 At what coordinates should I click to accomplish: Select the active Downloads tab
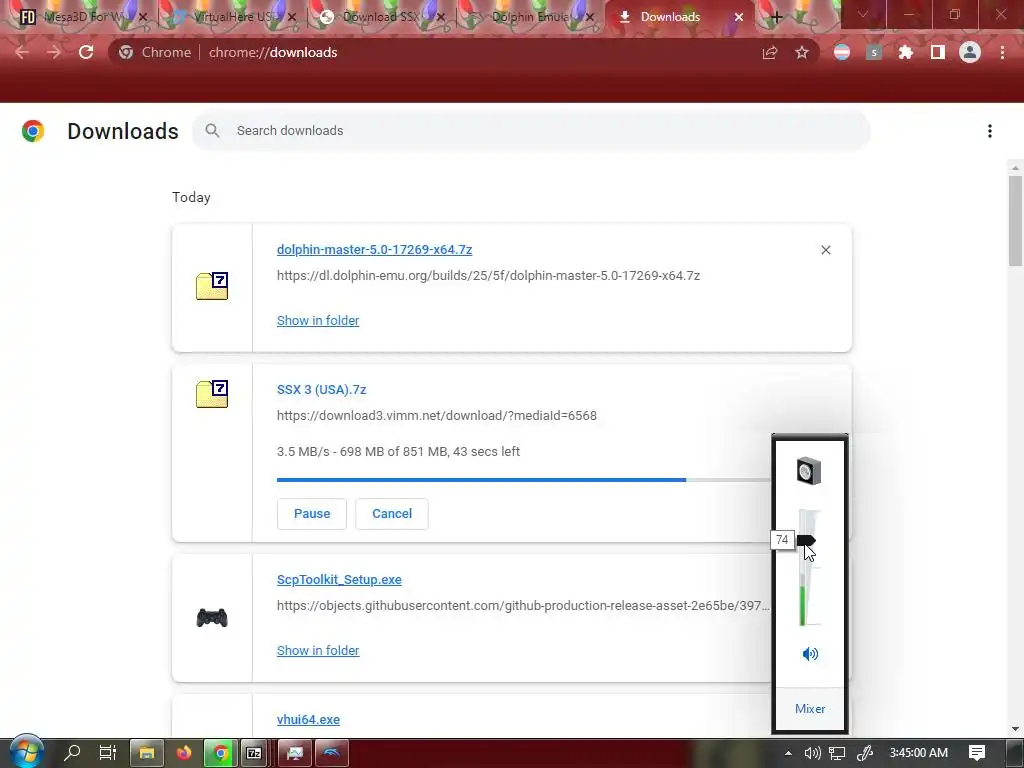coord(679,16)
